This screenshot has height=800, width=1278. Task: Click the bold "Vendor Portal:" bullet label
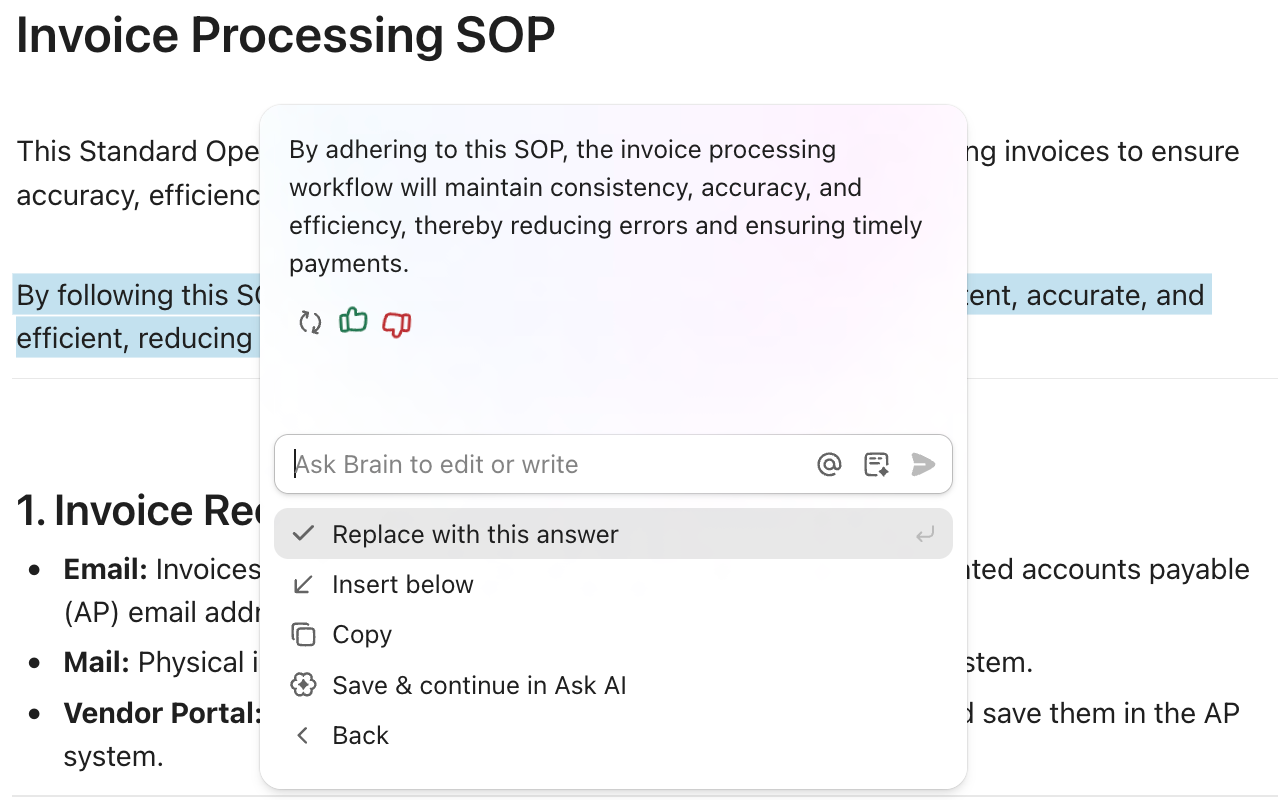pos(162,713)
